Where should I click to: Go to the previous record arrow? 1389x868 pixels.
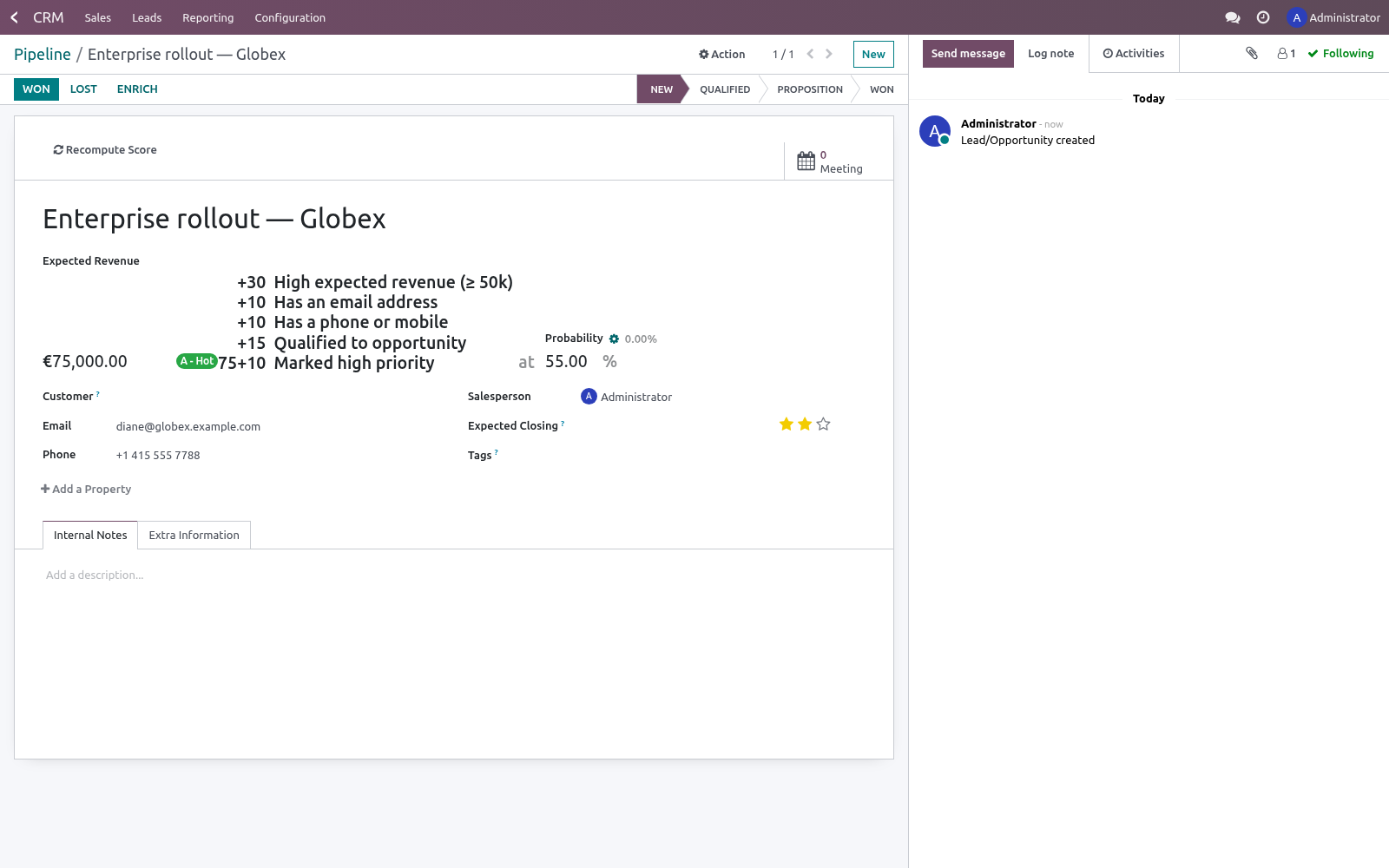(810, 54)
